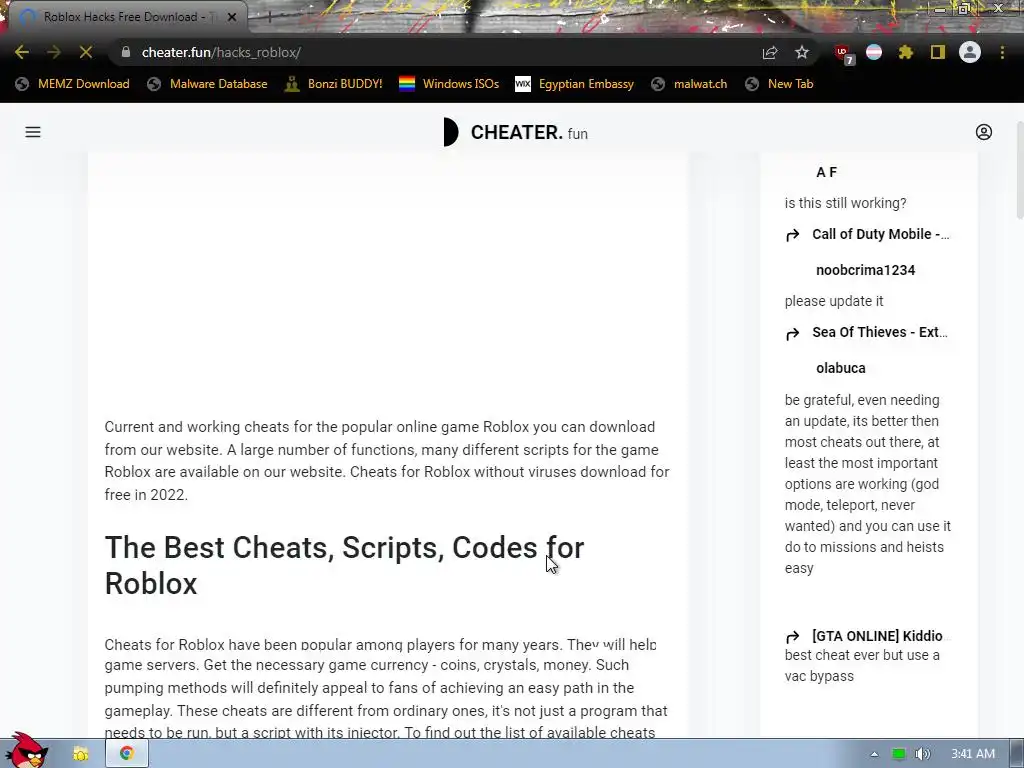
Task: Click the comment 'best cheat ever but use a vac bypass'
Action: tap(862, 665)
